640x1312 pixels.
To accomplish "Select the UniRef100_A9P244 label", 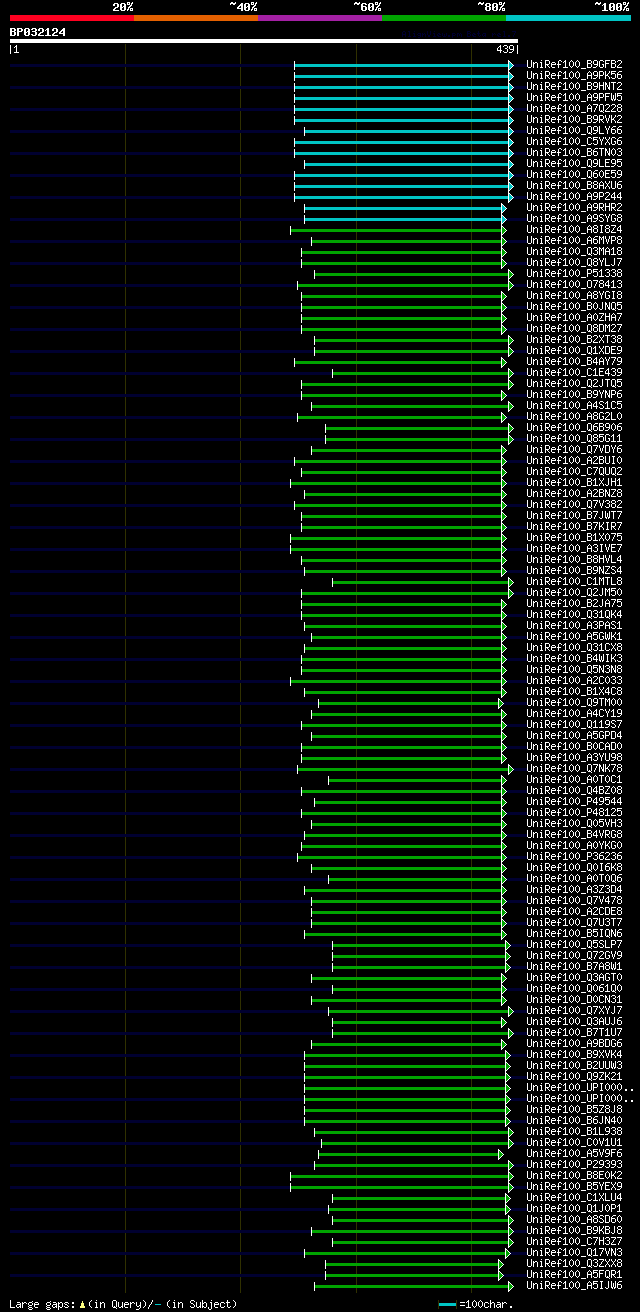I will (x=574, y=197).
